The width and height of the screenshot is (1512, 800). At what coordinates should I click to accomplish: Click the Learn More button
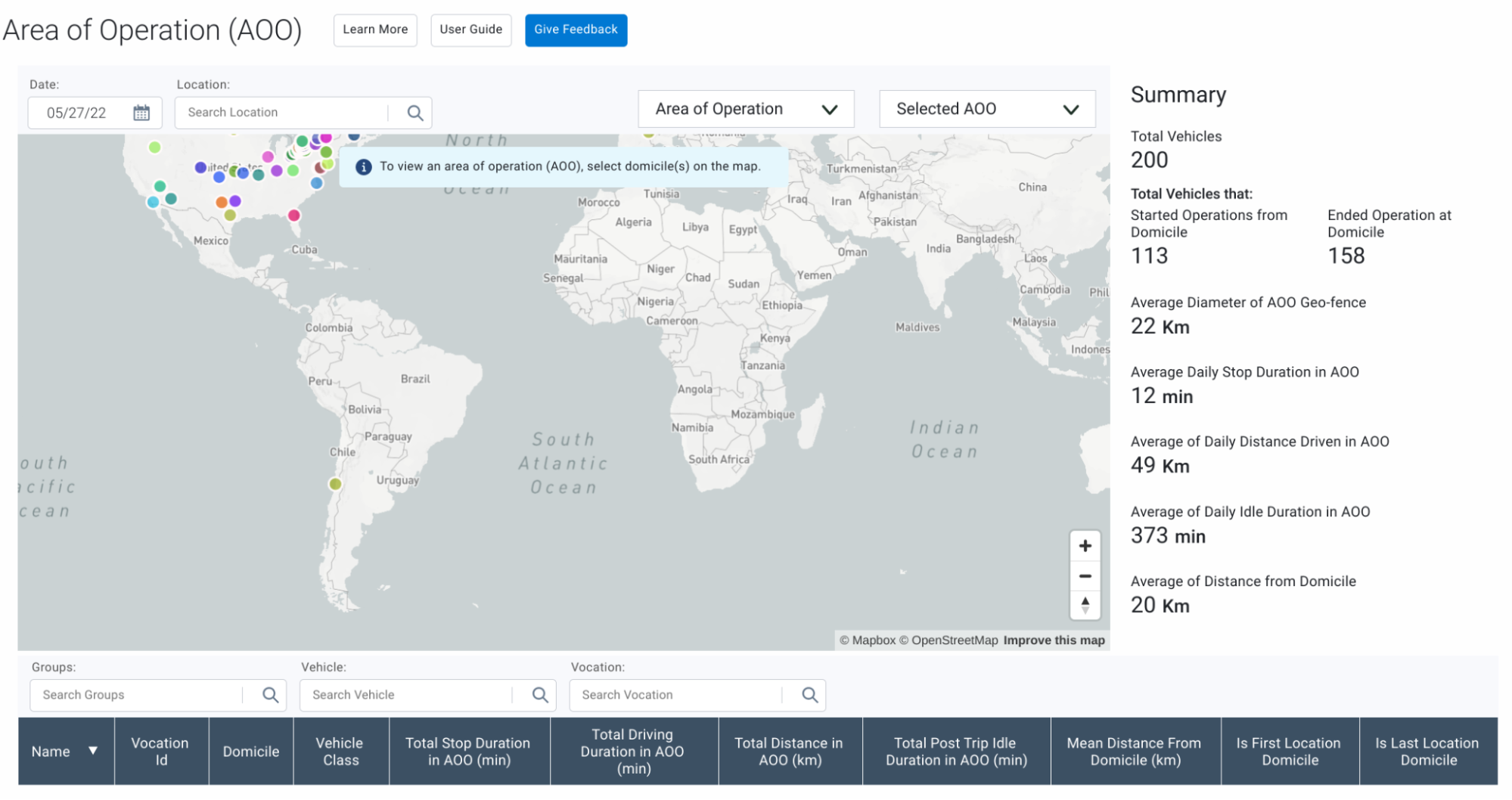(375, 29)
